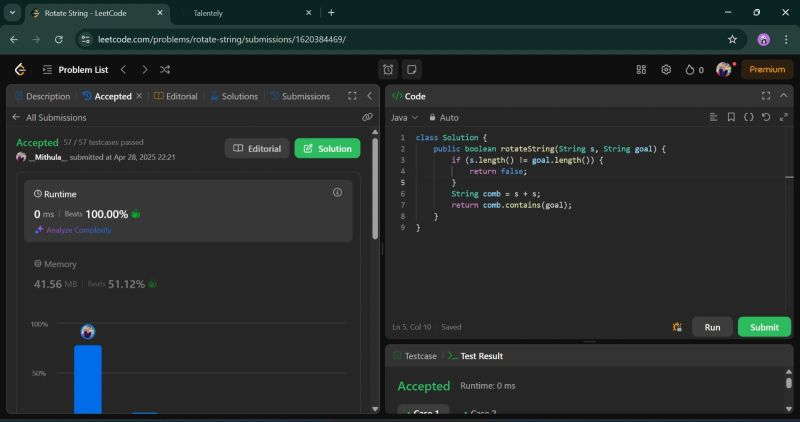Click the green Solution button
The image size is (800, 422).
point(328,148)
